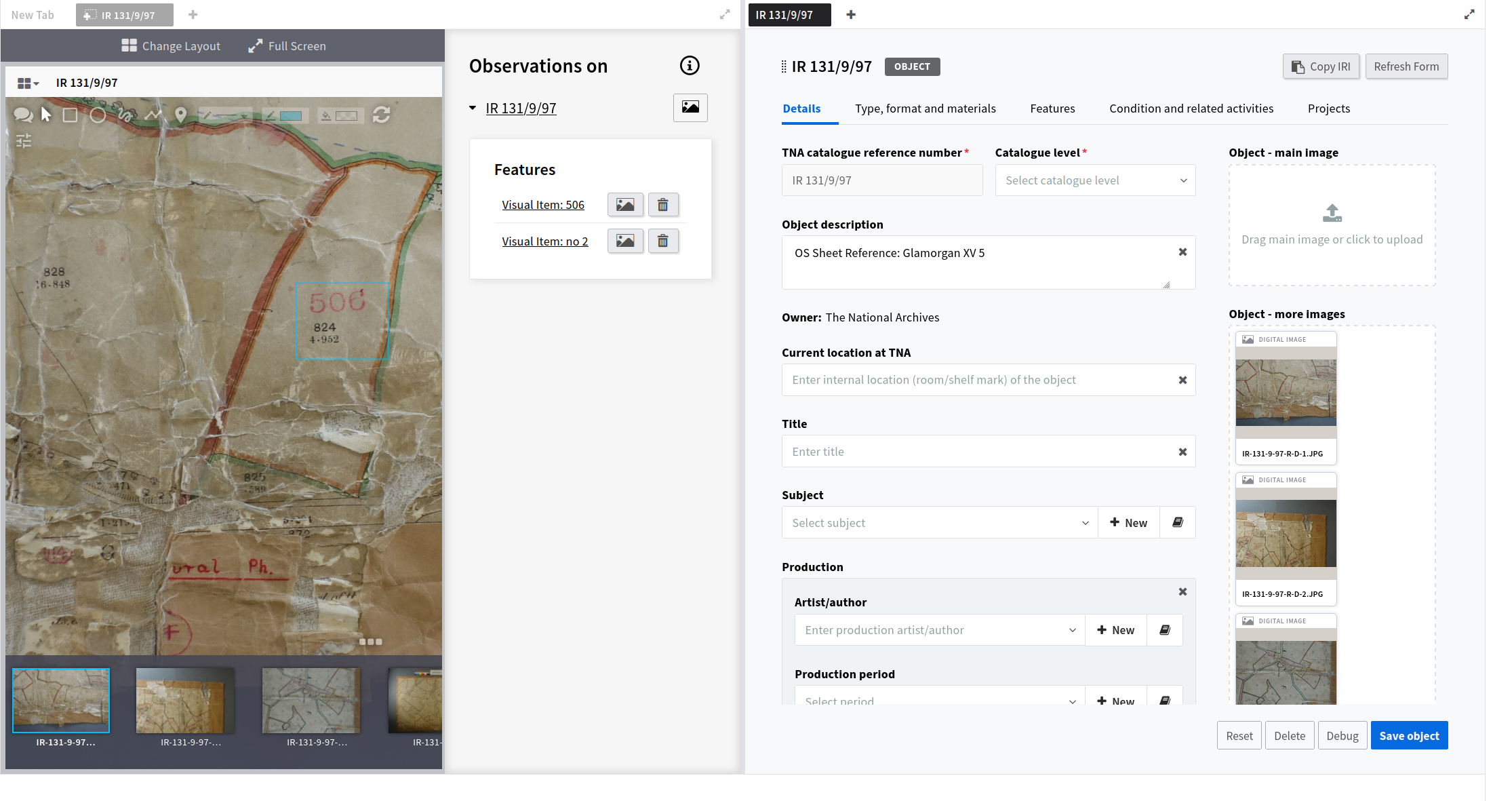Toggle the annotation comments display

23,115
